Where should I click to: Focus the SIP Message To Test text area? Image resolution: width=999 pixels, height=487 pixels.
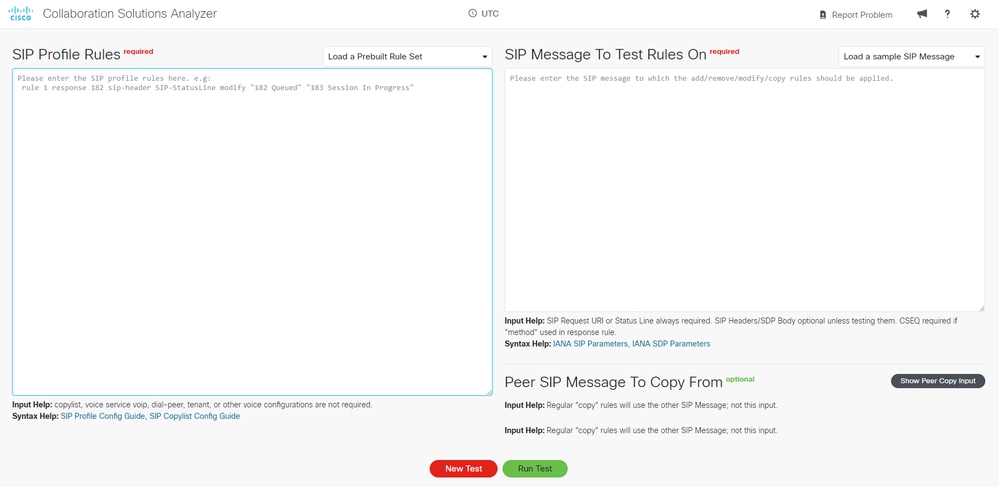click(745, 190)
